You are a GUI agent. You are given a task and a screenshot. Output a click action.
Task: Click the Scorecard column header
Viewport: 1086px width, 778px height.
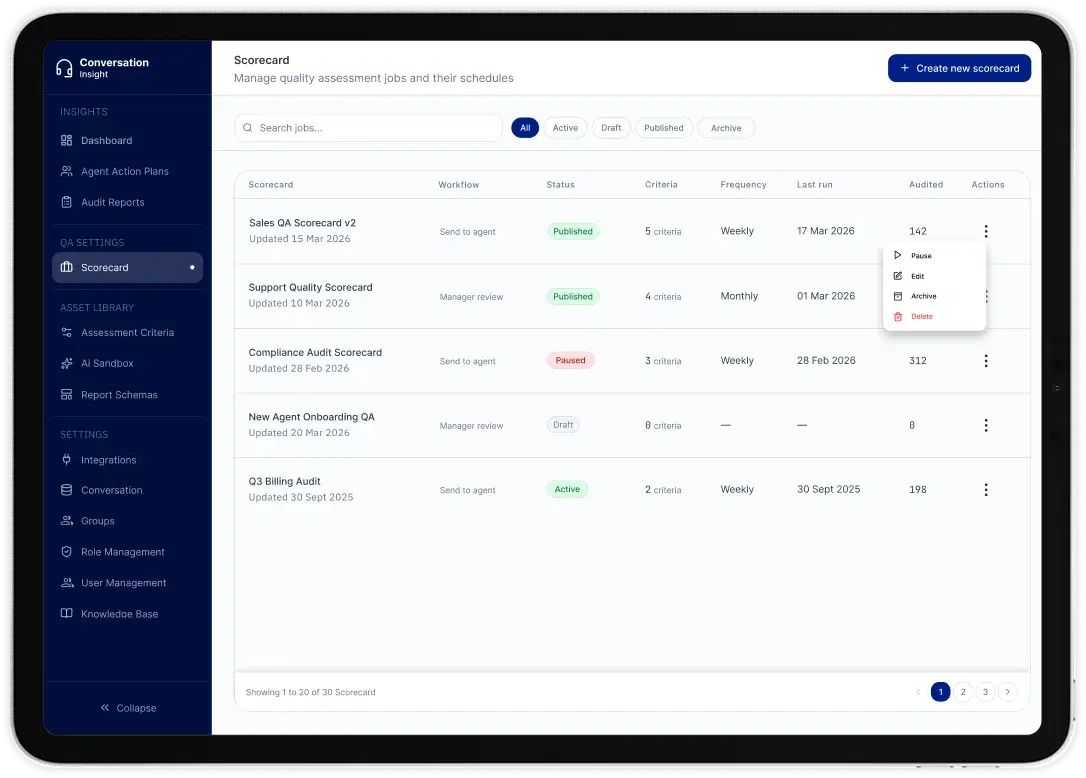(x=271, y=184)
